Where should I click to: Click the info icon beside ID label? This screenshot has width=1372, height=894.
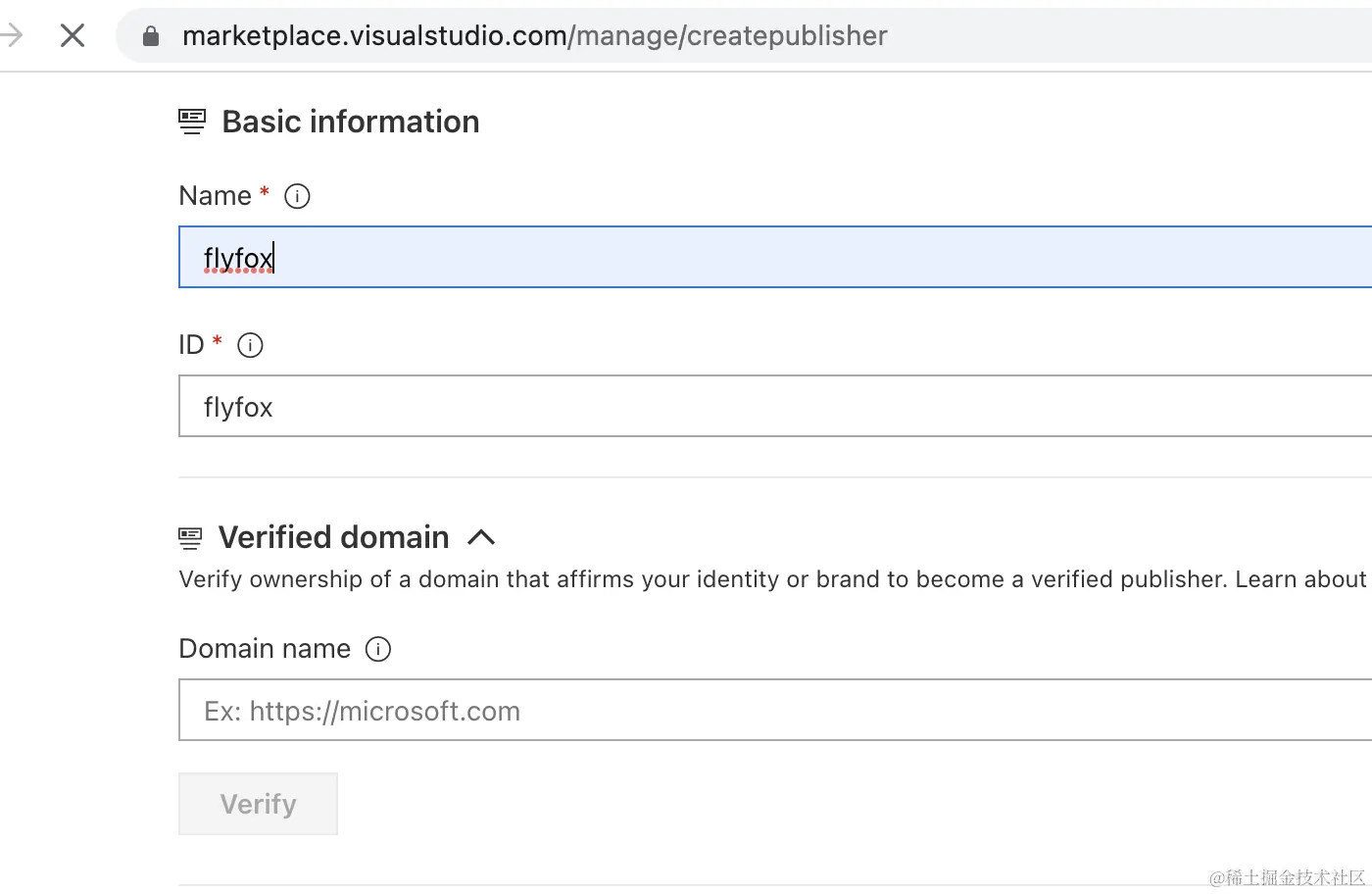pyautogui.click(x=250, y=345)
